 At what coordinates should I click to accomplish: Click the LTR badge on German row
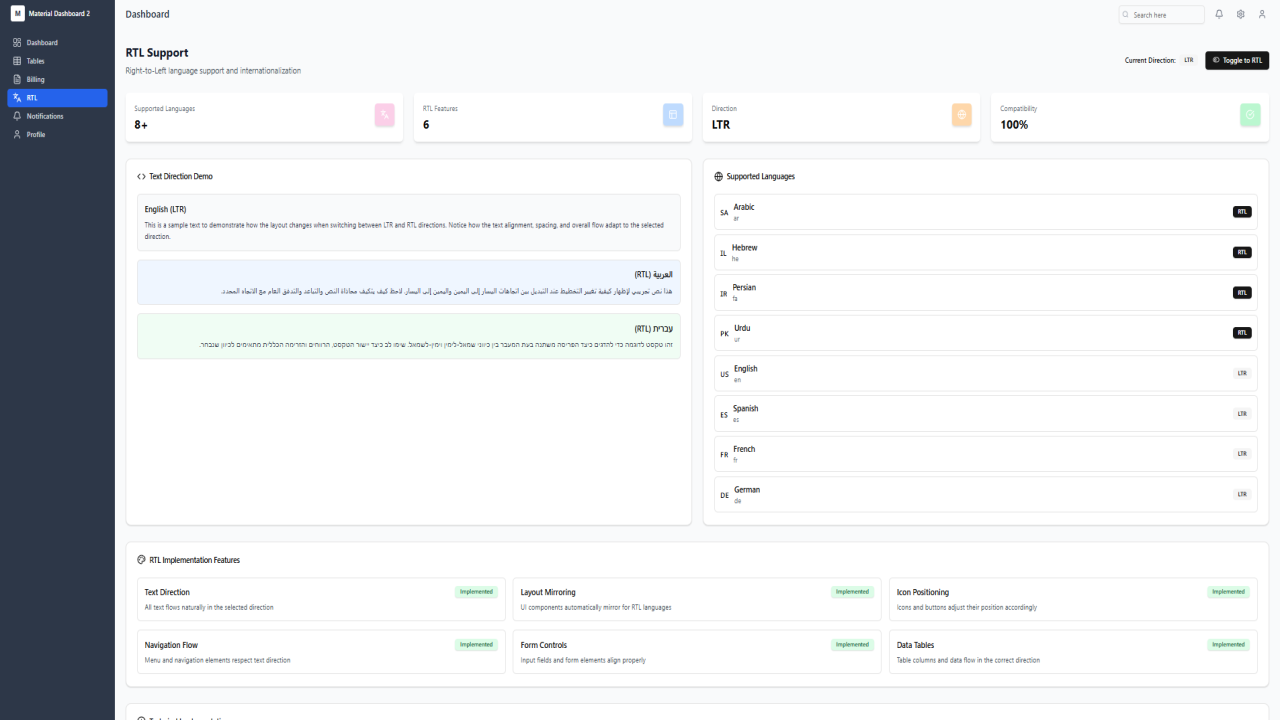click(1242, 494)
